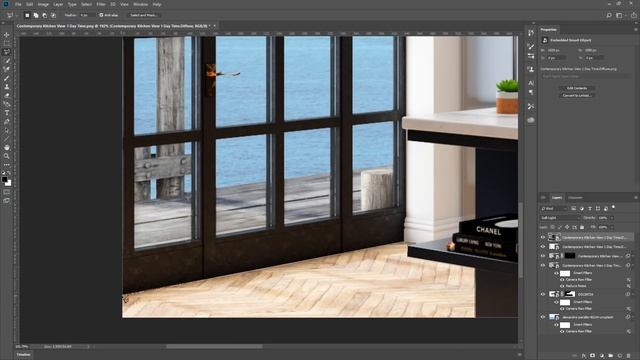The image size is (640, 360).
Task: Open the Timeline tab at bottom
Action: 23,355
